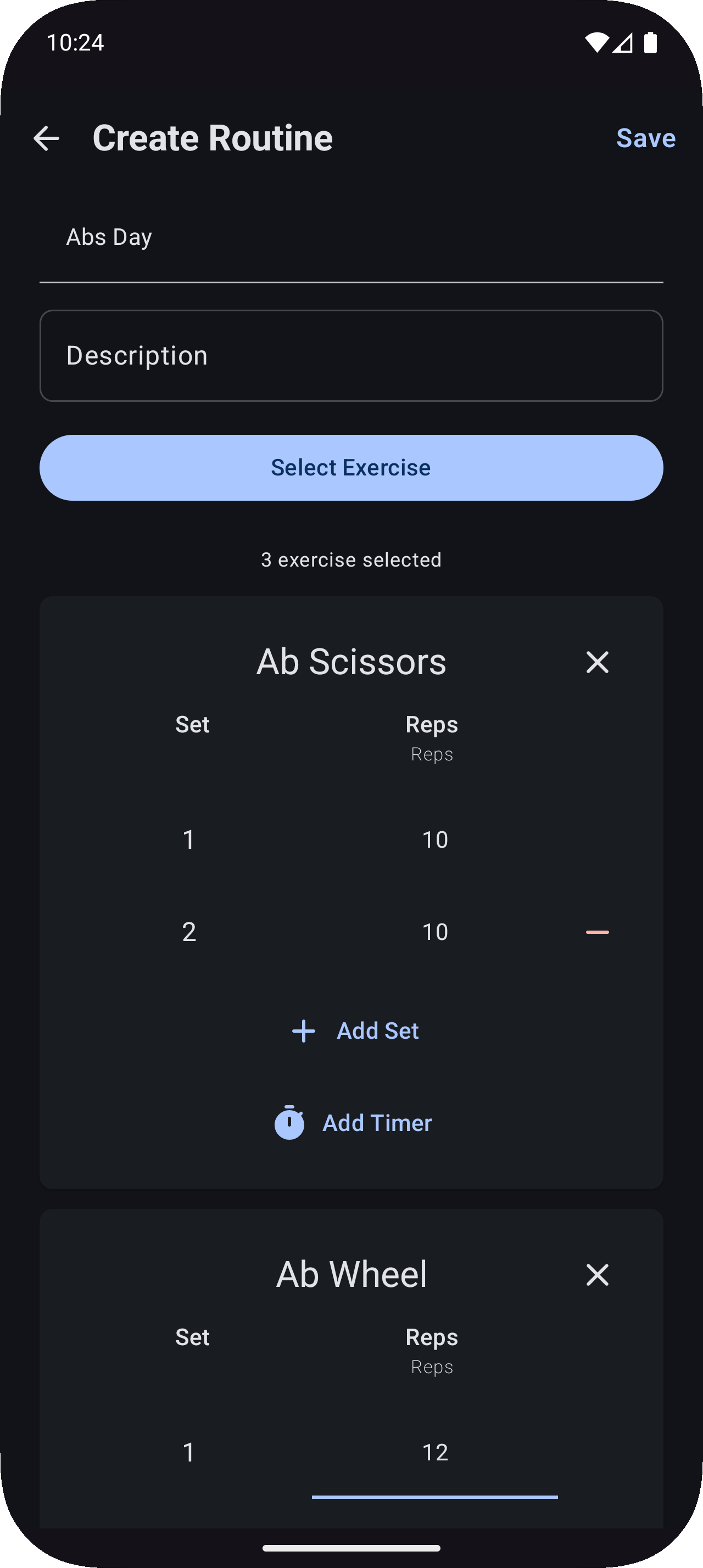Edit reps value for Ab Scissors set 2
Screen dimensions: 703x1568
click(x=434, y=932)
